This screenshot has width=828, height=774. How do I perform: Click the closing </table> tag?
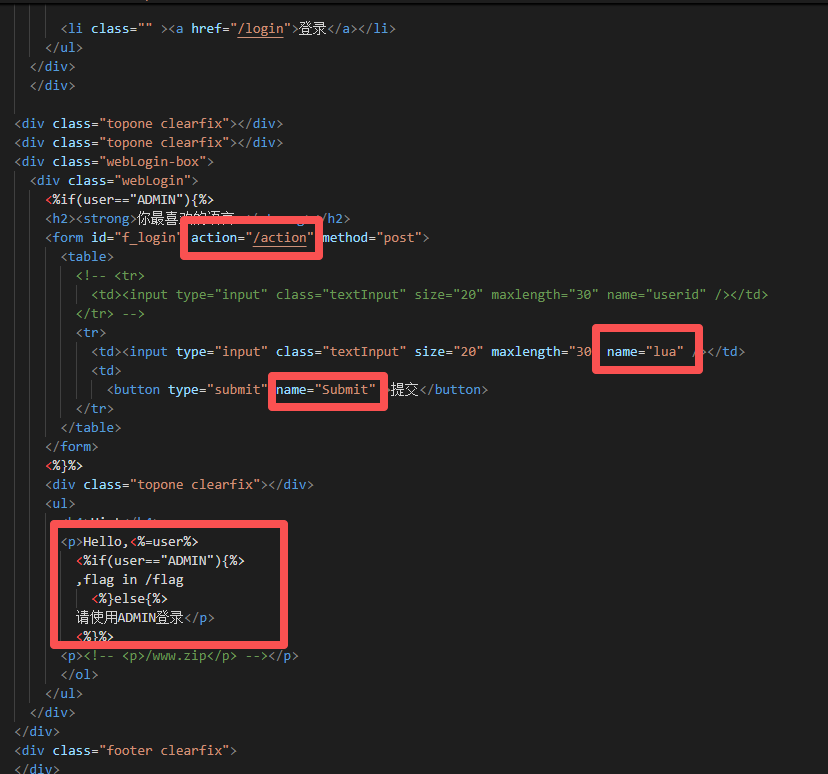[91, 428]
